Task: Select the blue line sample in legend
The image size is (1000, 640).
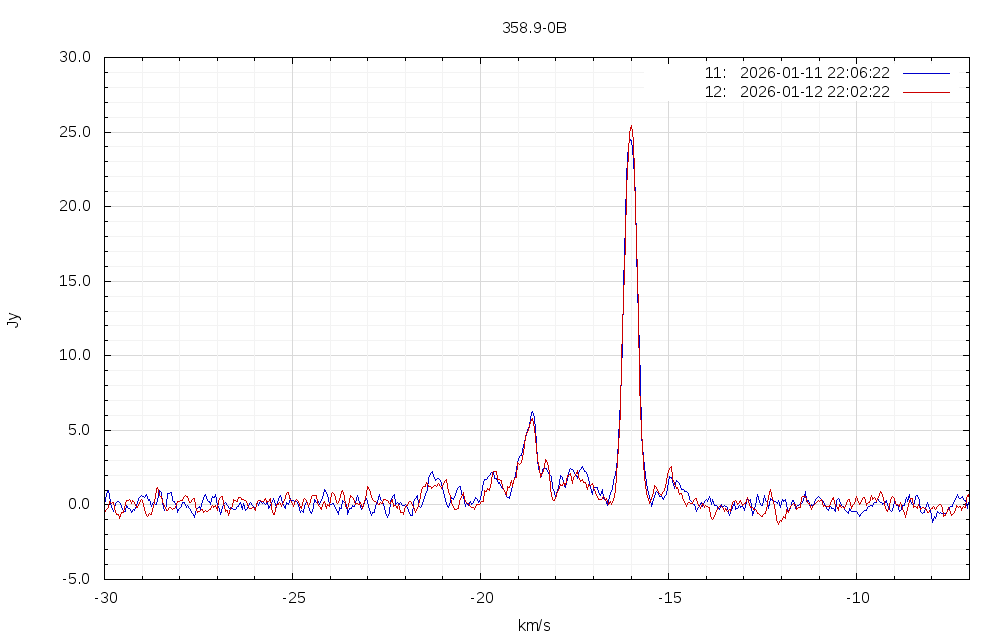Action: coord(926,73)
